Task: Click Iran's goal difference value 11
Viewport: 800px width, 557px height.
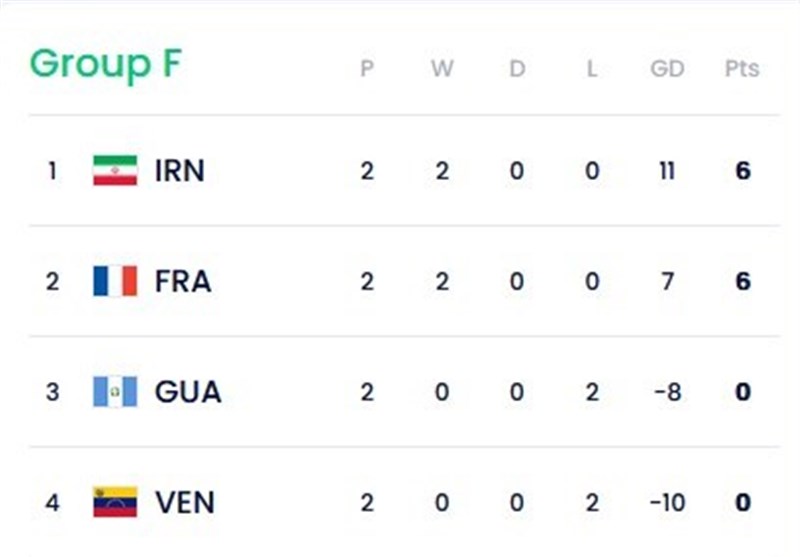Action: pos(667,171)
